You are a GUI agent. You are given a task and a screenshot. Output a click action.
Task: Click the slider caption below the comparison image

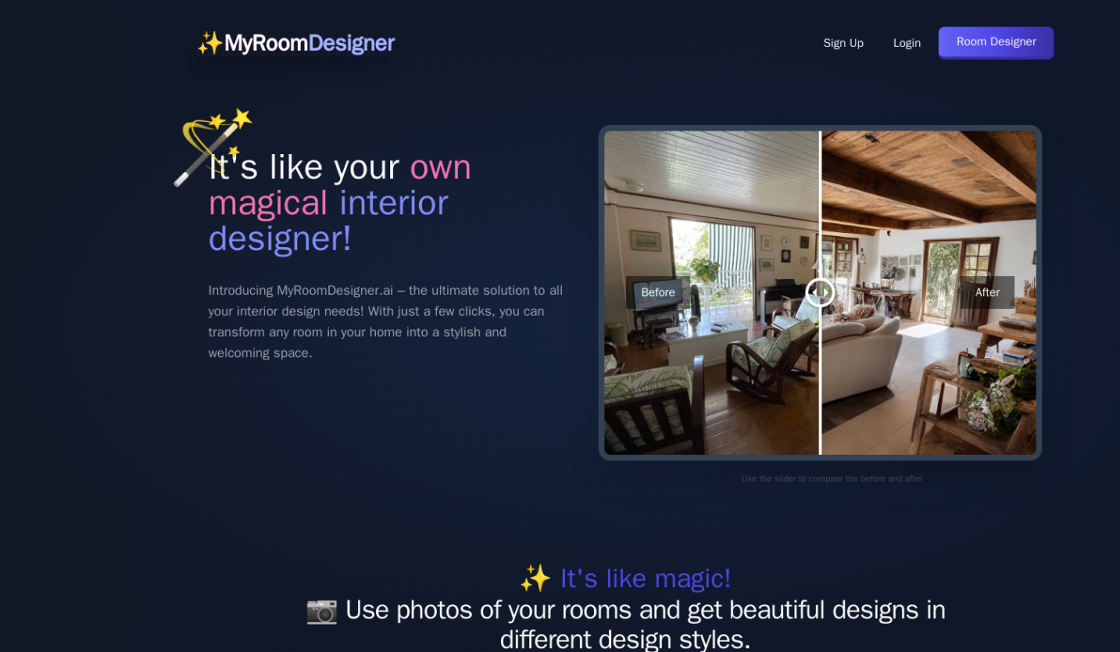tap(831, 479)
